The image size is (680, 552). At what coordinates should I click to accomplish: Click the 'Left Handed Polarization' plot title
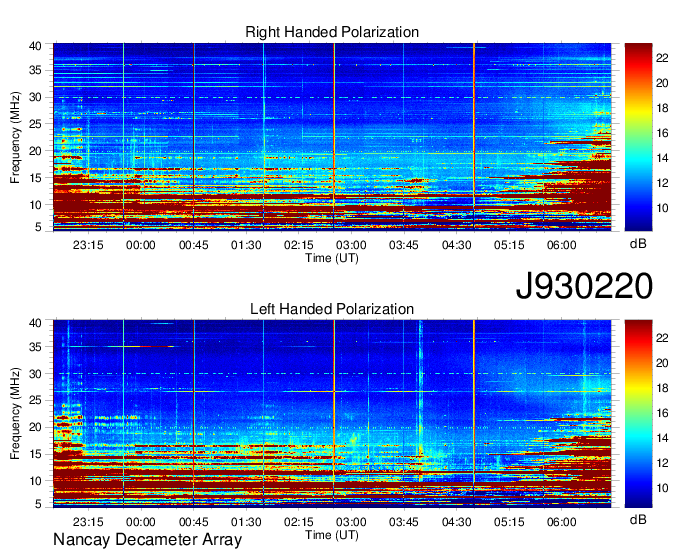(x=332, y=309)
